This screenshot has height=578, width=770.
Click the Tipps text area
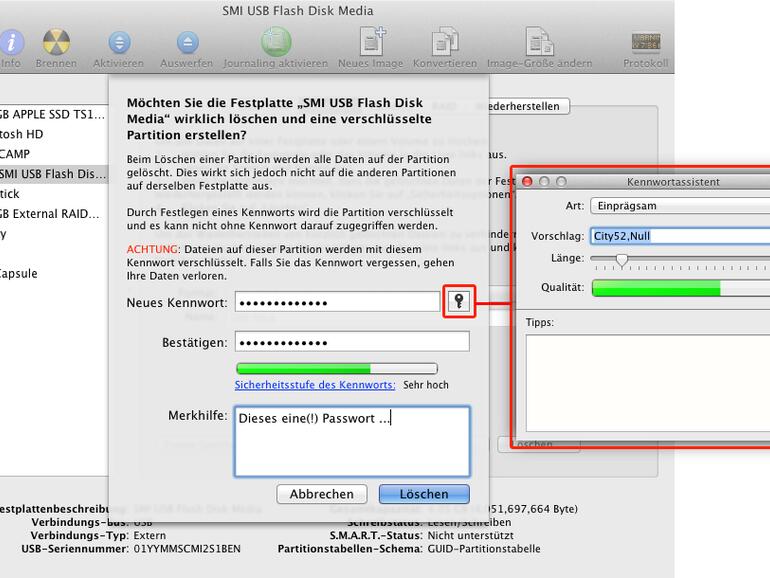(x=648, y=383)
